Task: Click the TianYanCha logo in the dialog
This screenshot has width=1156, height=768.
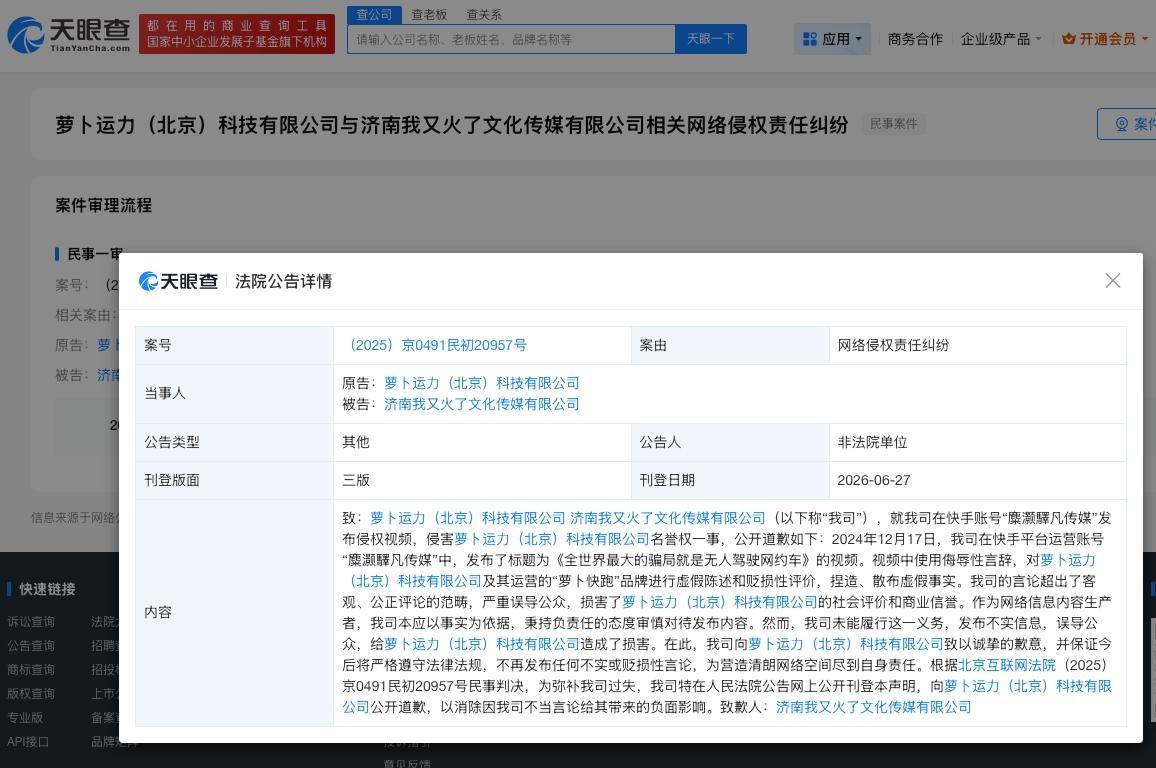Action: pos(178,282)
